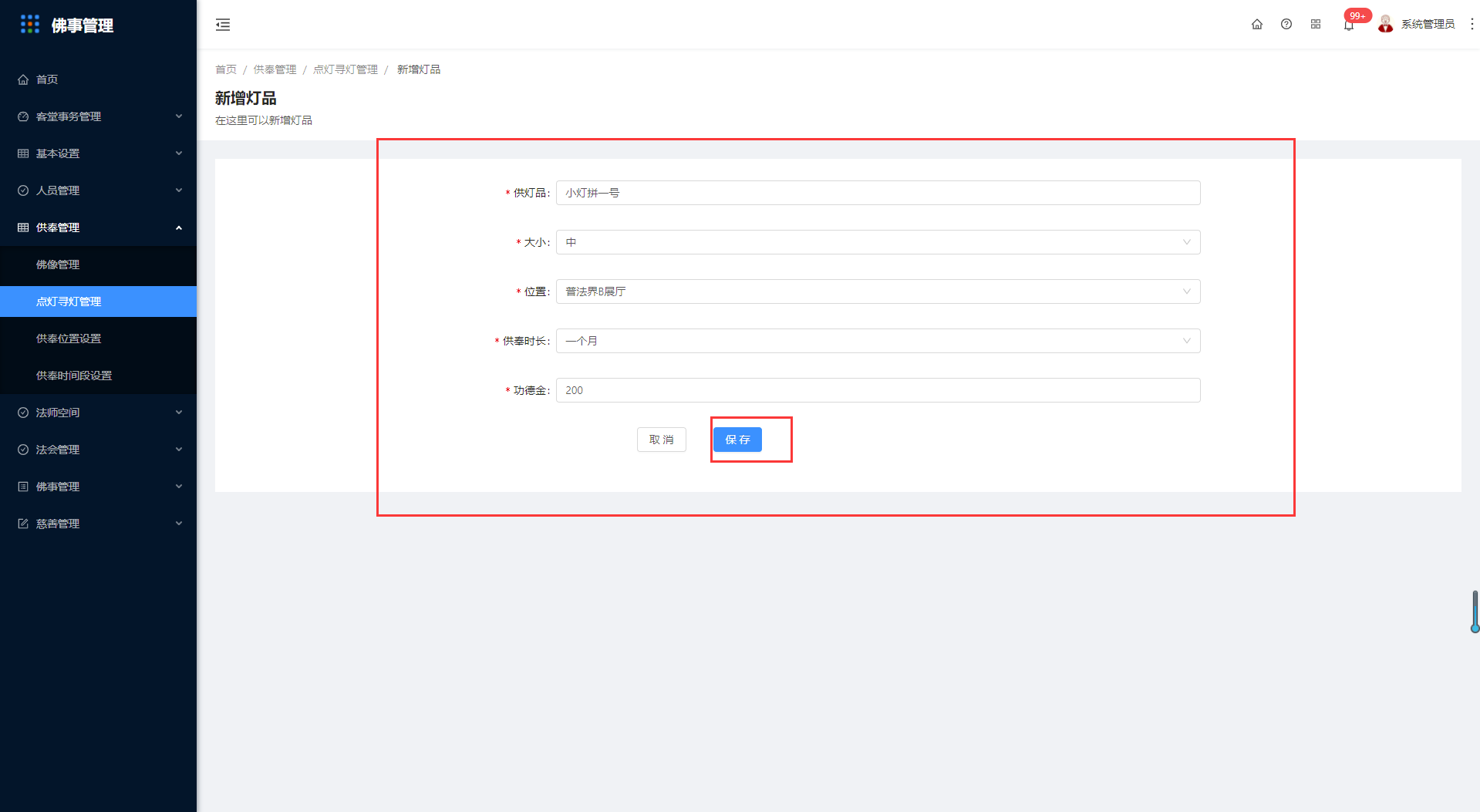Viewport: 1480px width, 812px height.
Task: Open notifications bell with 99+ badge
Action: [x=1349, y=25]
